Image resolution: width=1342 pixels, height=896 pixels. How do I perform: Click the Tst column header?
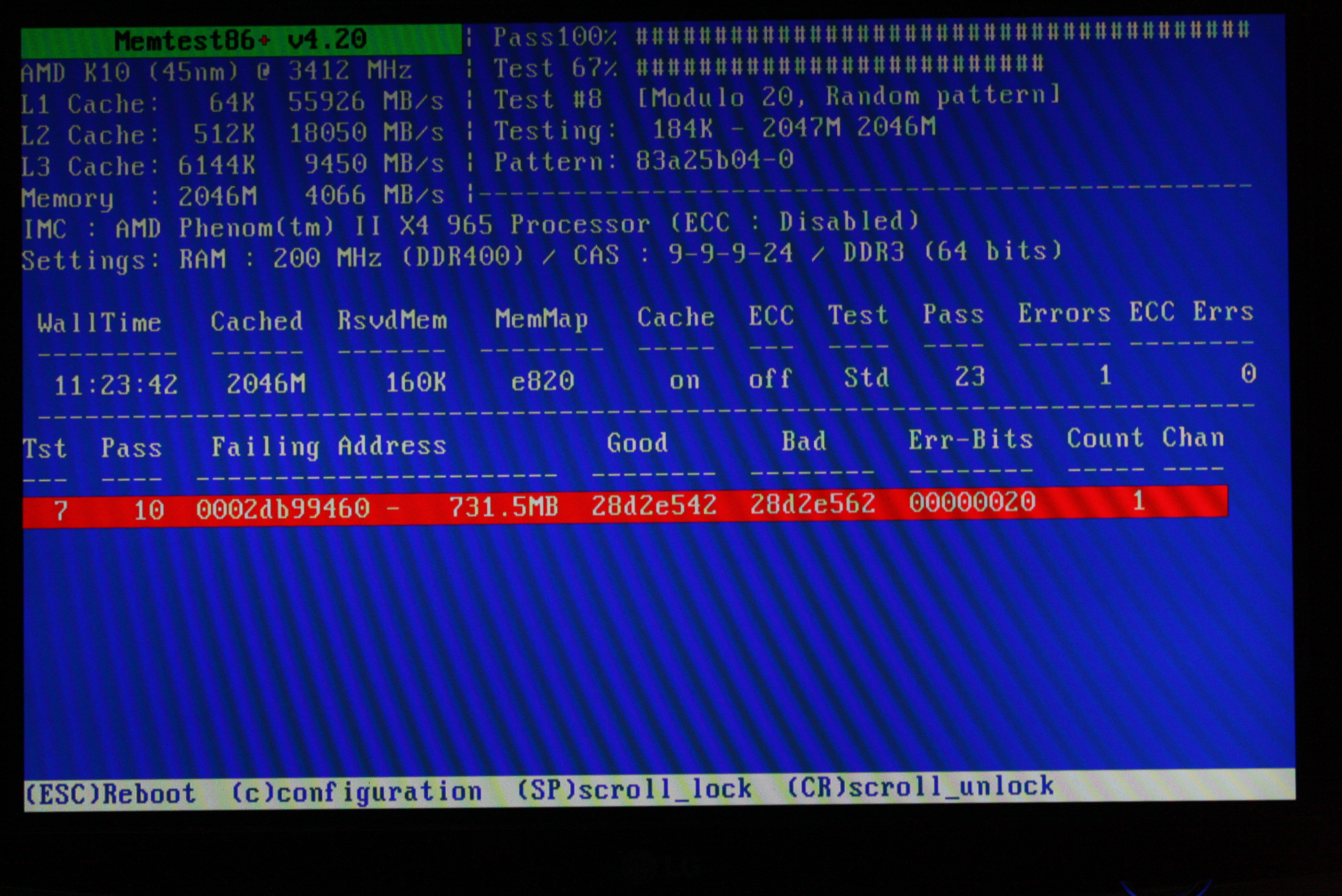pos(45,448)
